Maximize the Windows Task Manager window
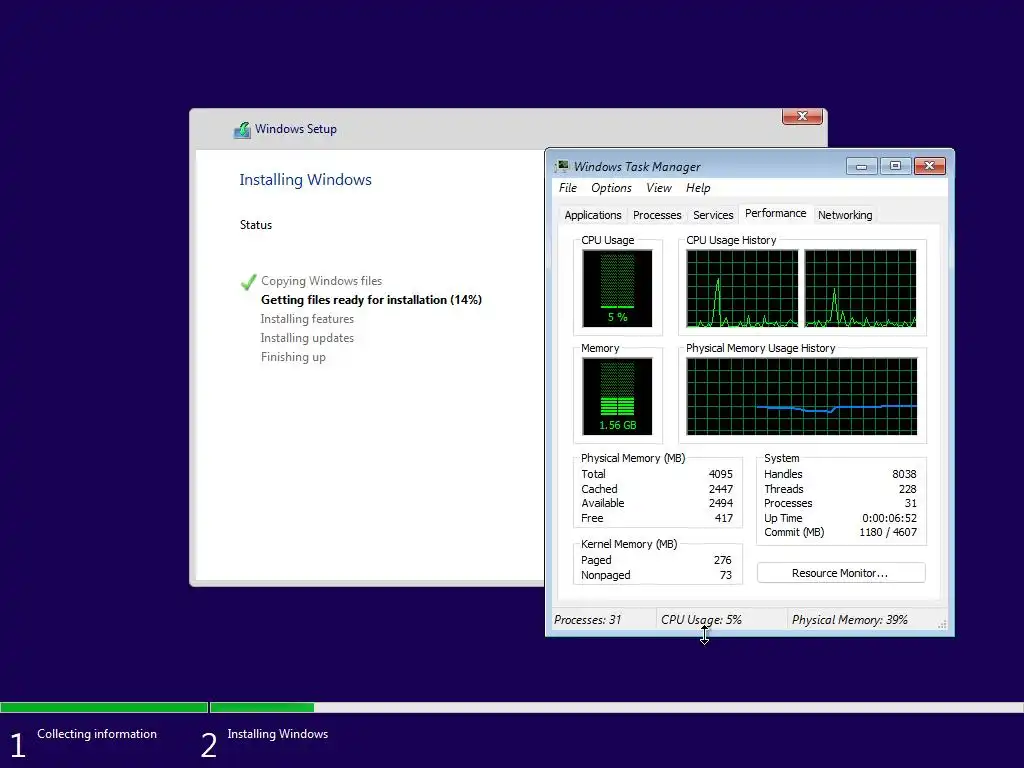The image size is (1024, 768). 895,166
